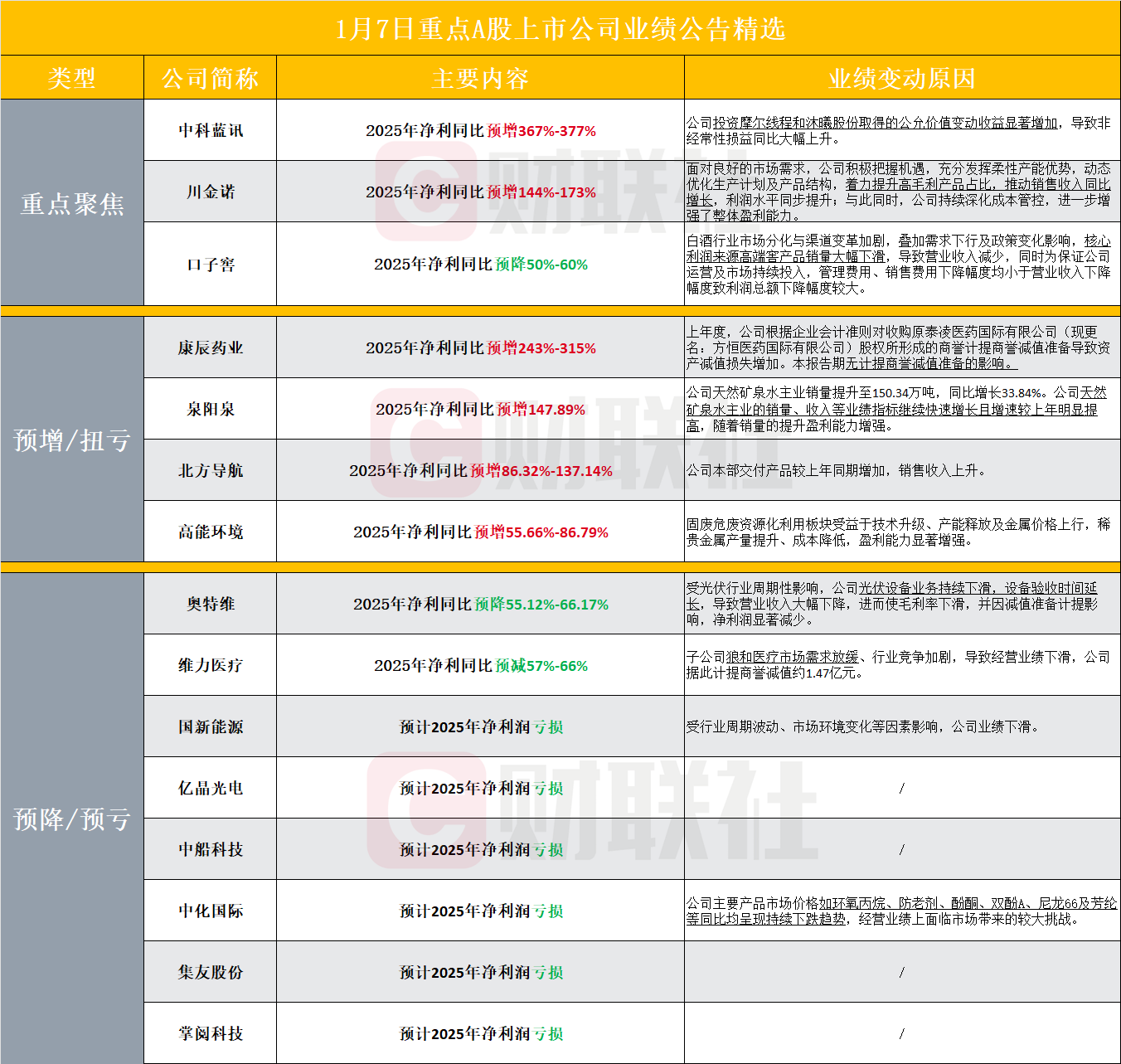The height and width of the screenshot is (1064, 1121).
Task: Click company name 掌阅科技
Action: pyautogui.click(x=211, y=1033)
